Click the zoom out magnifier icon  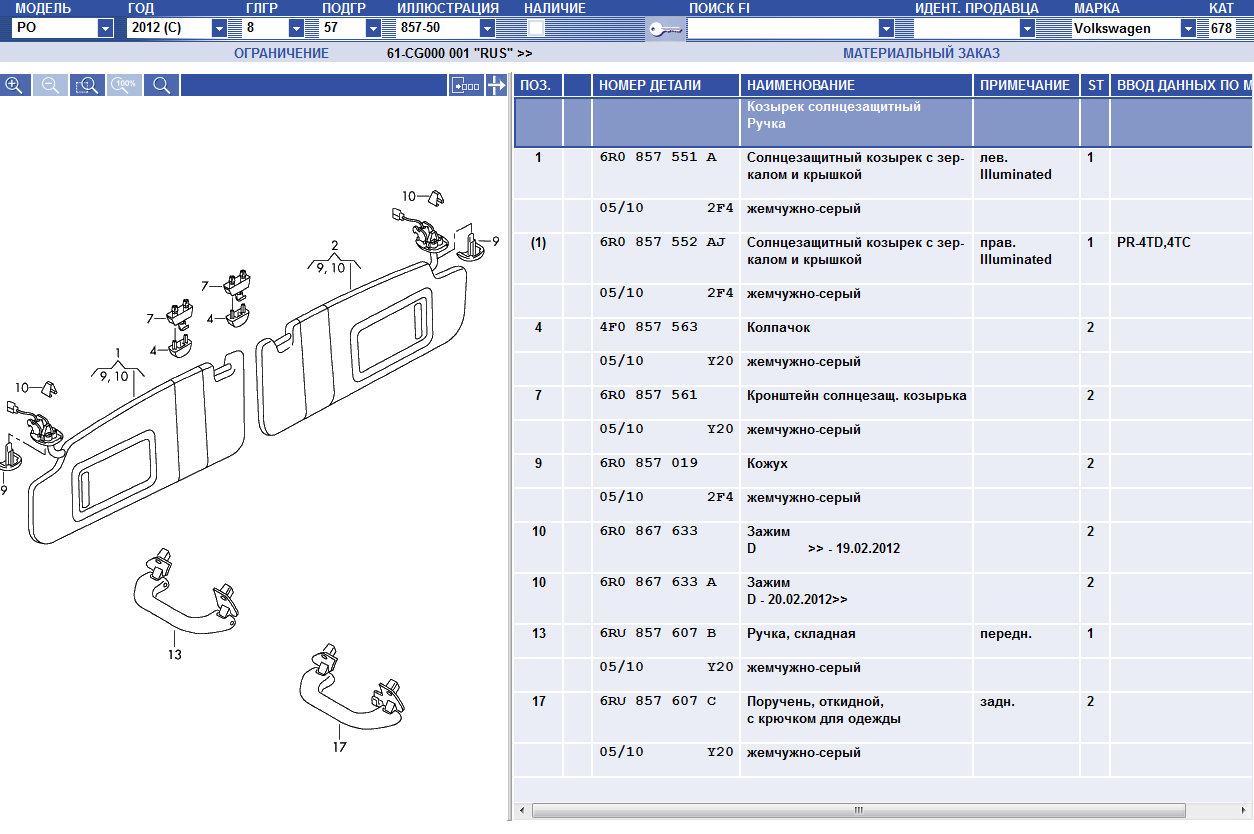pyautogui.click(x=50, y=86)
